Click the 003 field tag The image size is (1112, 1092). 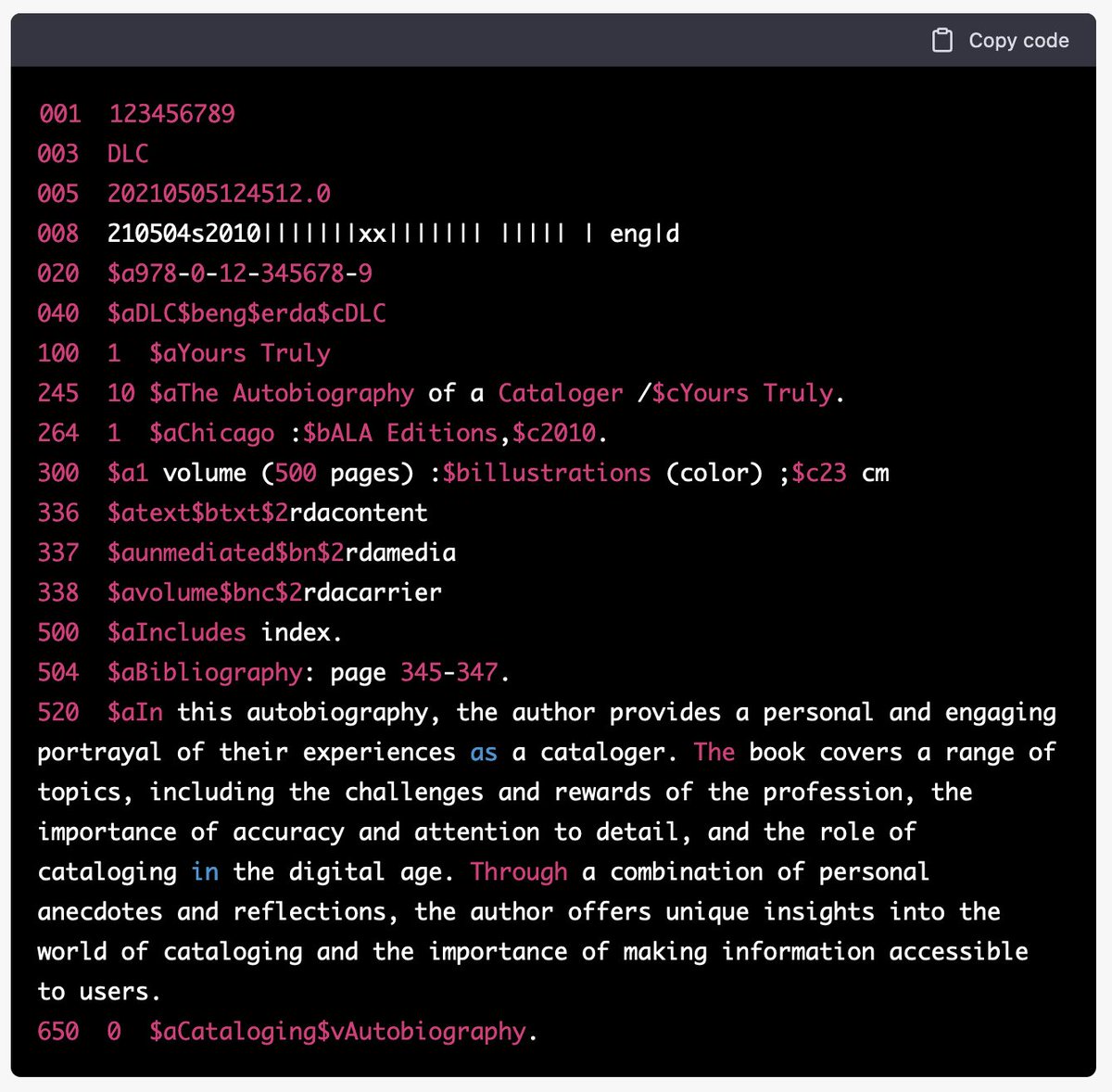click(59, 154)
